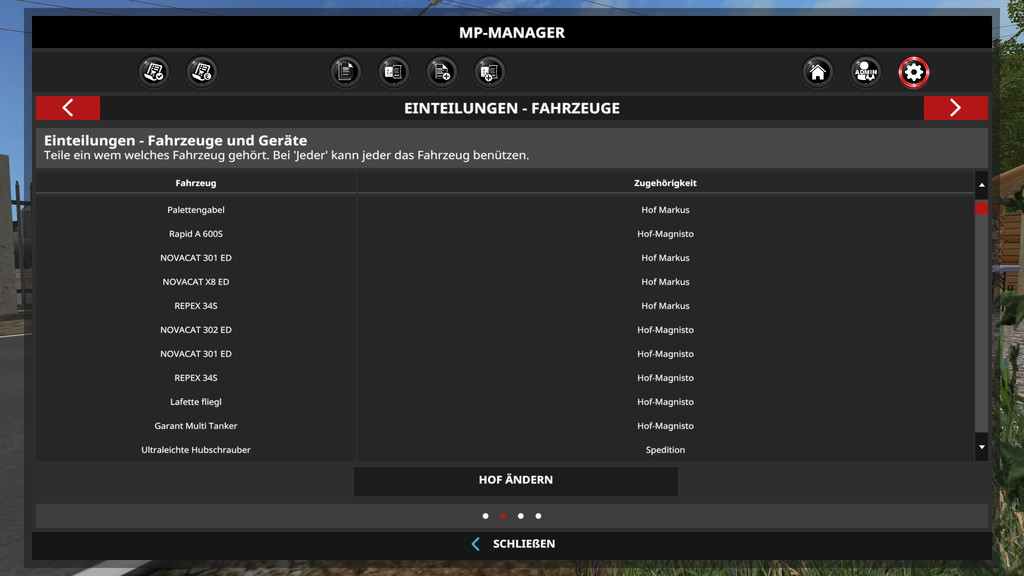Screen dimensions: 1024x576
Task: Open the invoice icon with checkmark badge
Action: (x=154, y=72)
